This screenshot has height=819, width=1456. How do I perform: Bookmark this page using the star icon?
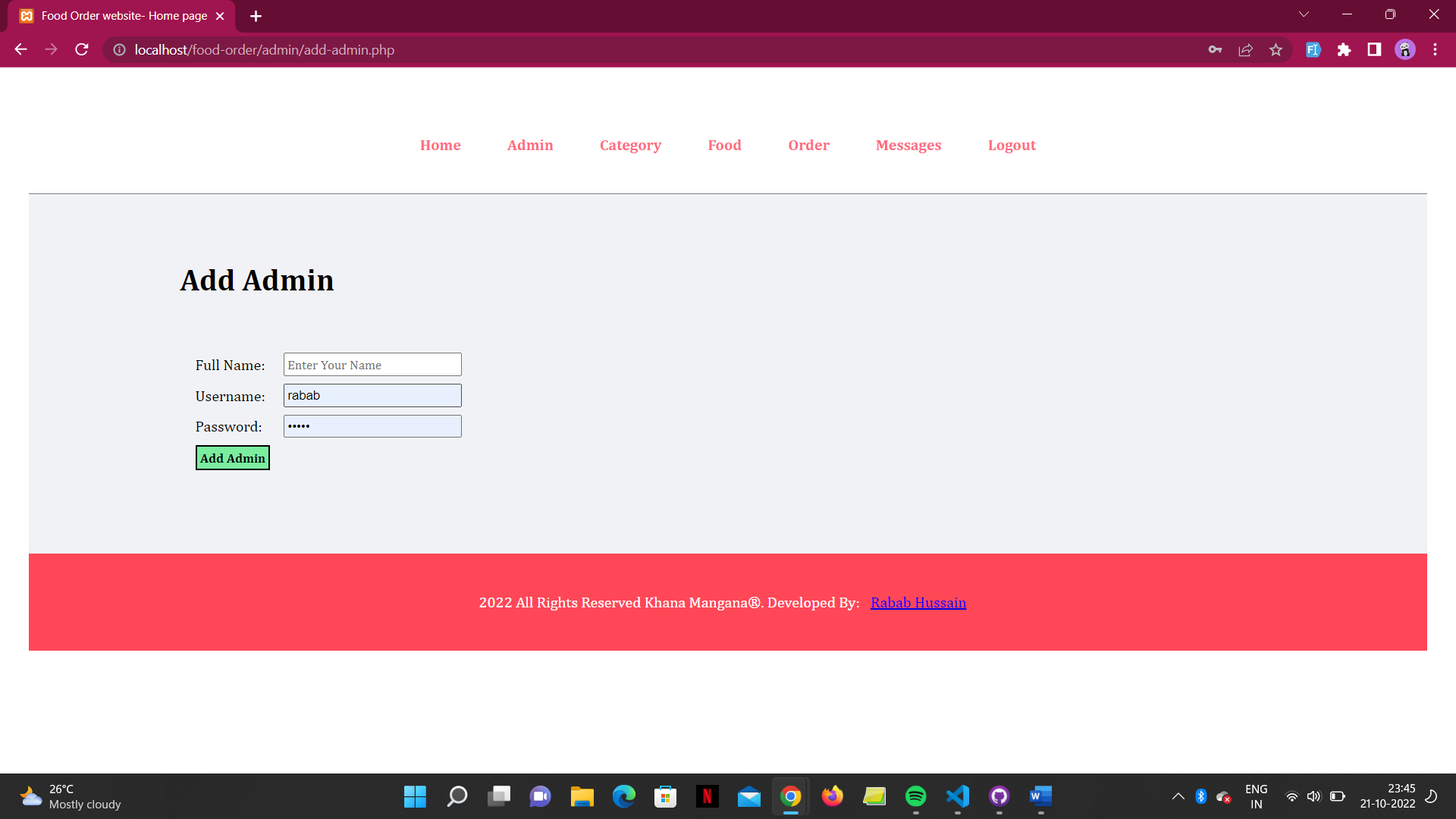pyautogui.click(x=1276, y=49)
